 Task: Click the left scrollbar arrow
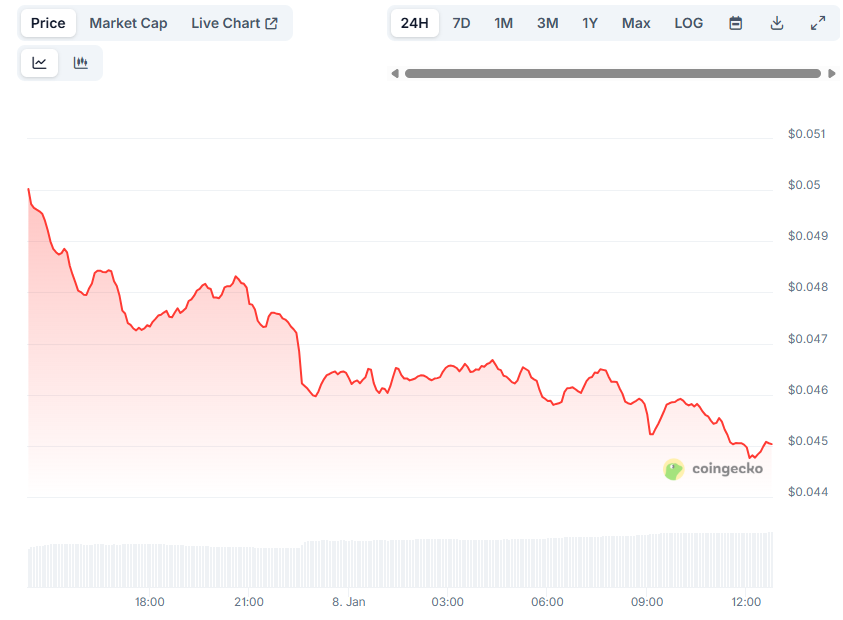tap(395, 72)
